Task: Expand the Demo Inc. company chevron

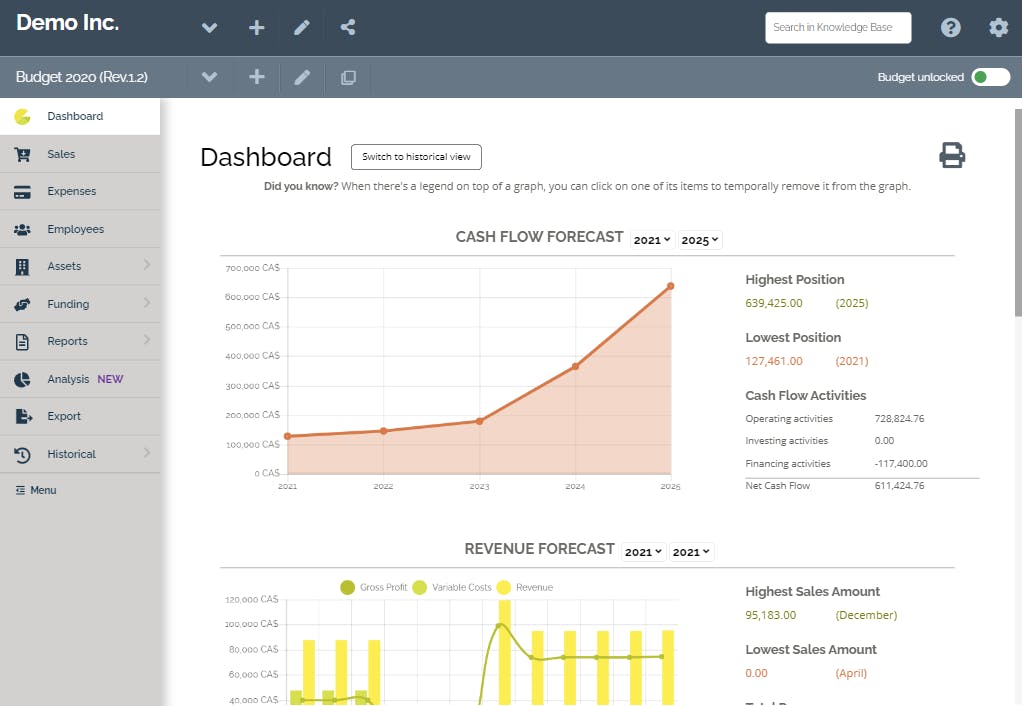Action: pos(209,27)
